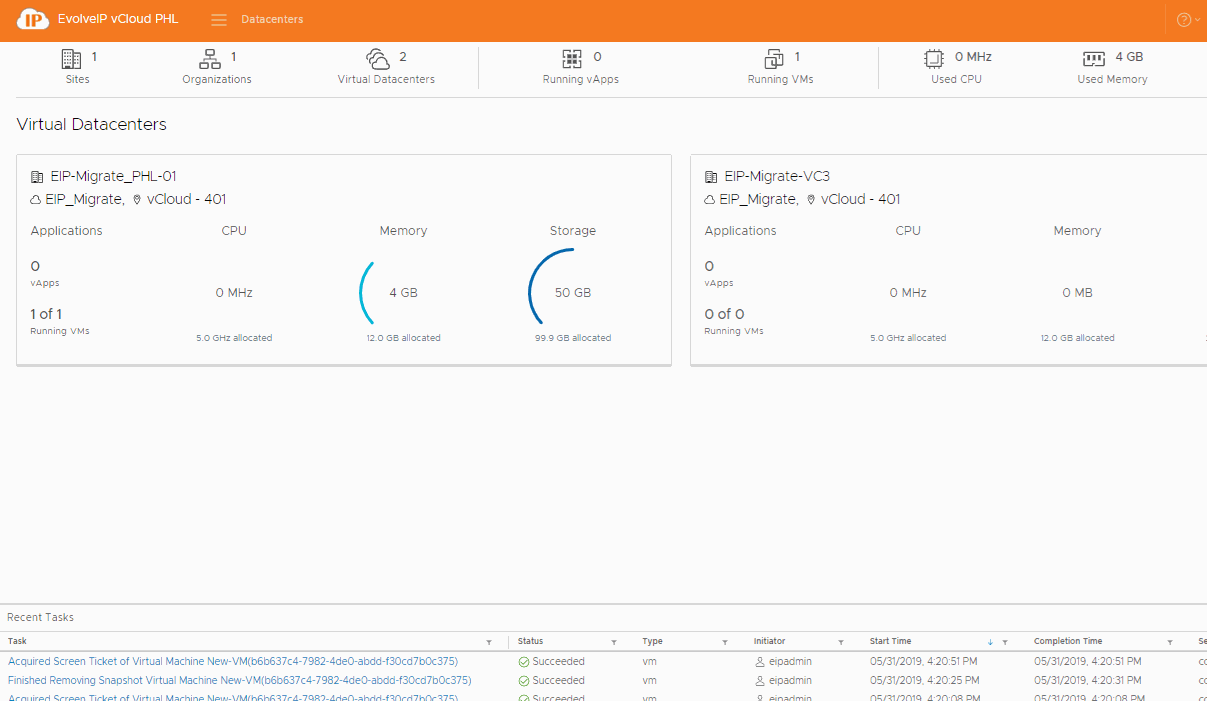This screenshot has height=701, width=1207.
Task: Click the Sites building icon
Action: click(x=71, y=58)
